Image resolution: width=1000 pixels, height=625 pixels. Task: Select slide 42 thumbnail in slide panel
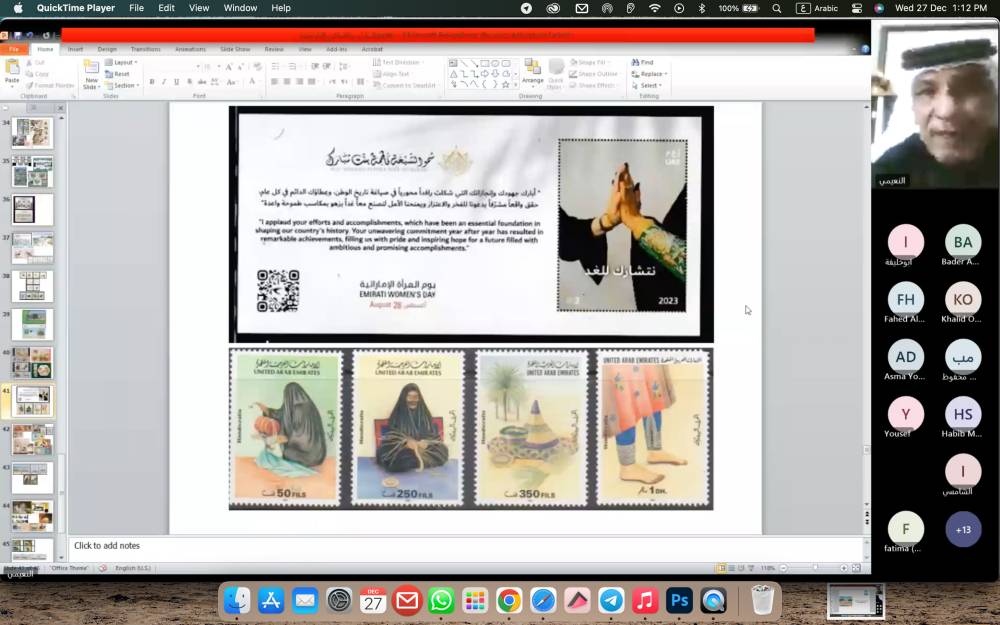click(x=32, y=439)
